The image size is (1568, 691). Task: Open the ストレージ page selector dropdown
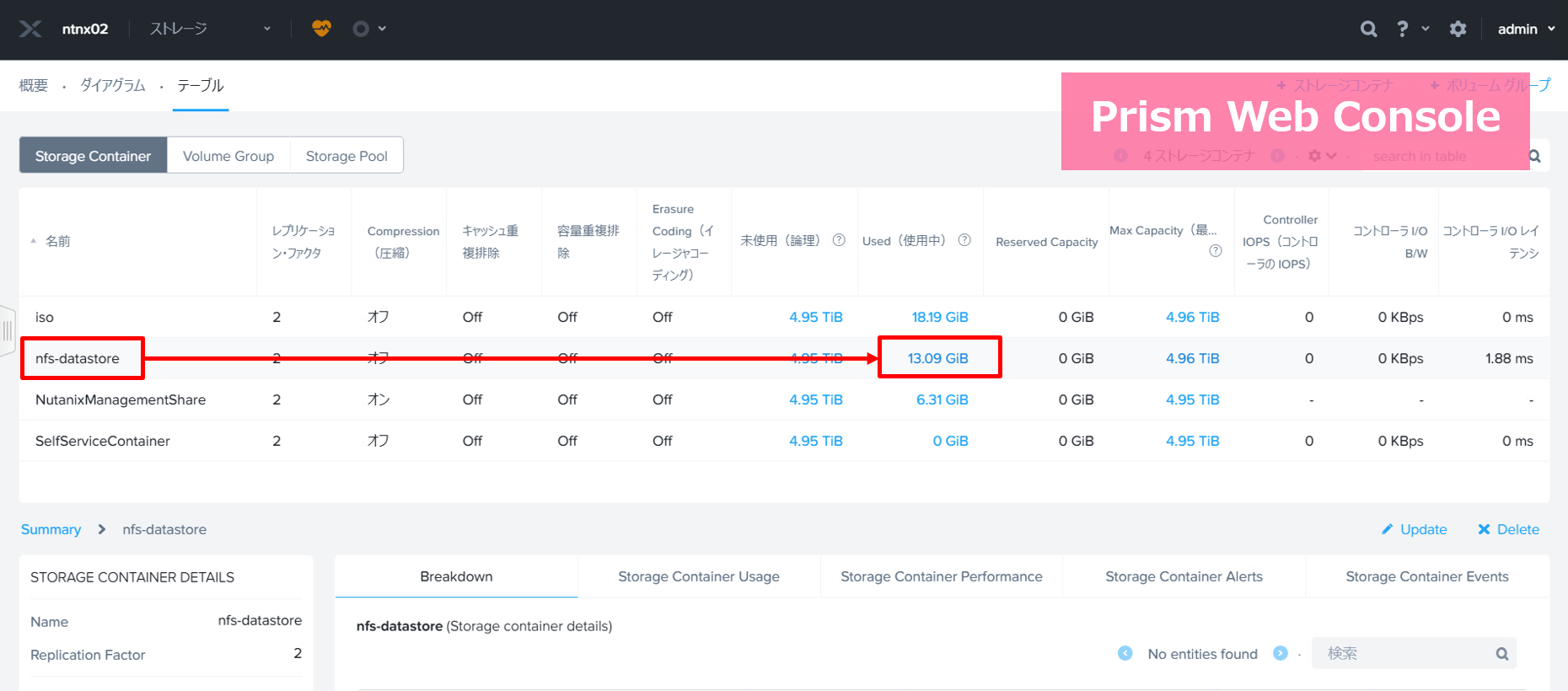pos(210,29)
